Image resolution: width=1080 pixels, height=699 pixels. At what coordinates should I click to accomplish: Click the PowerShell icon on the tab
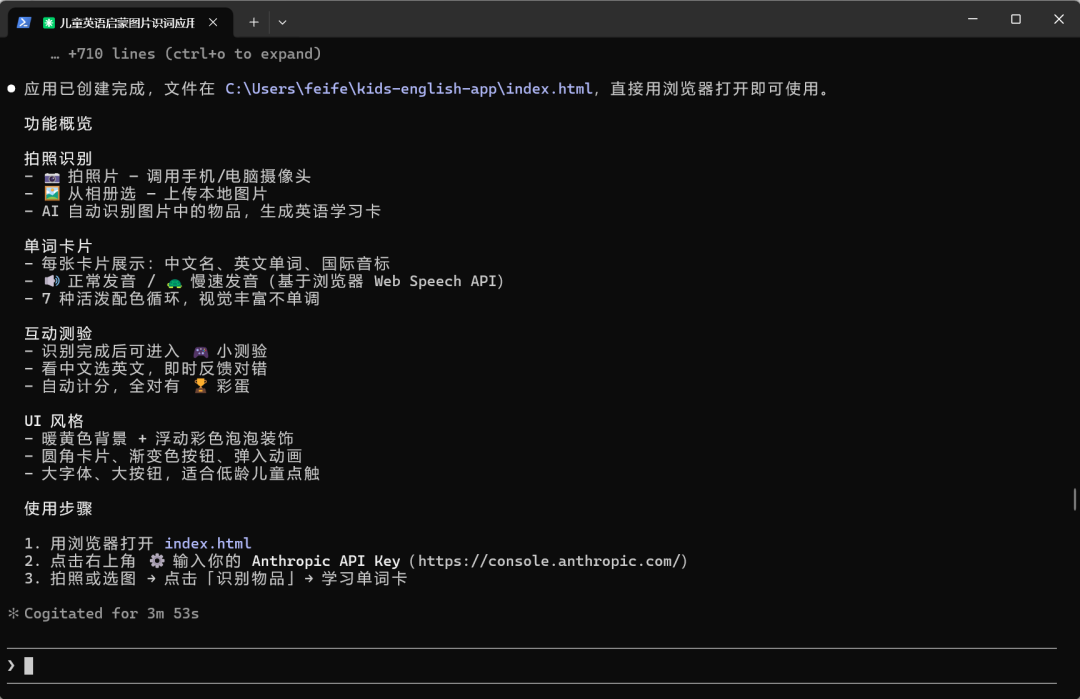click(x=23, y=21)
